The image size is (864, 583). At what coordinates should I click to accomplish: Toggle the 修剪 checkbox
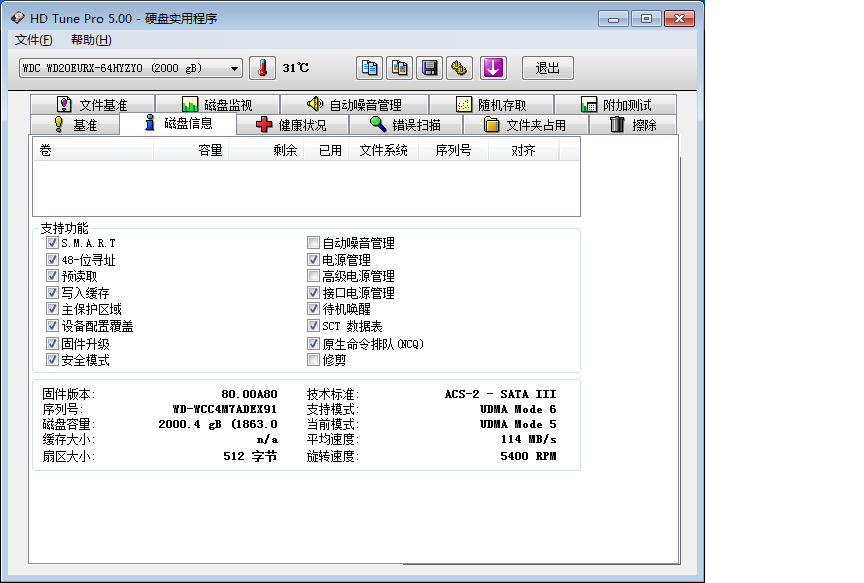click(x=314, y=360)
